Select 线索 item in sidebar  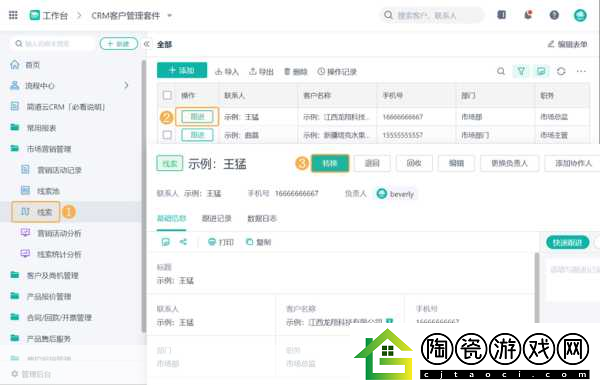tap(36, 212)
